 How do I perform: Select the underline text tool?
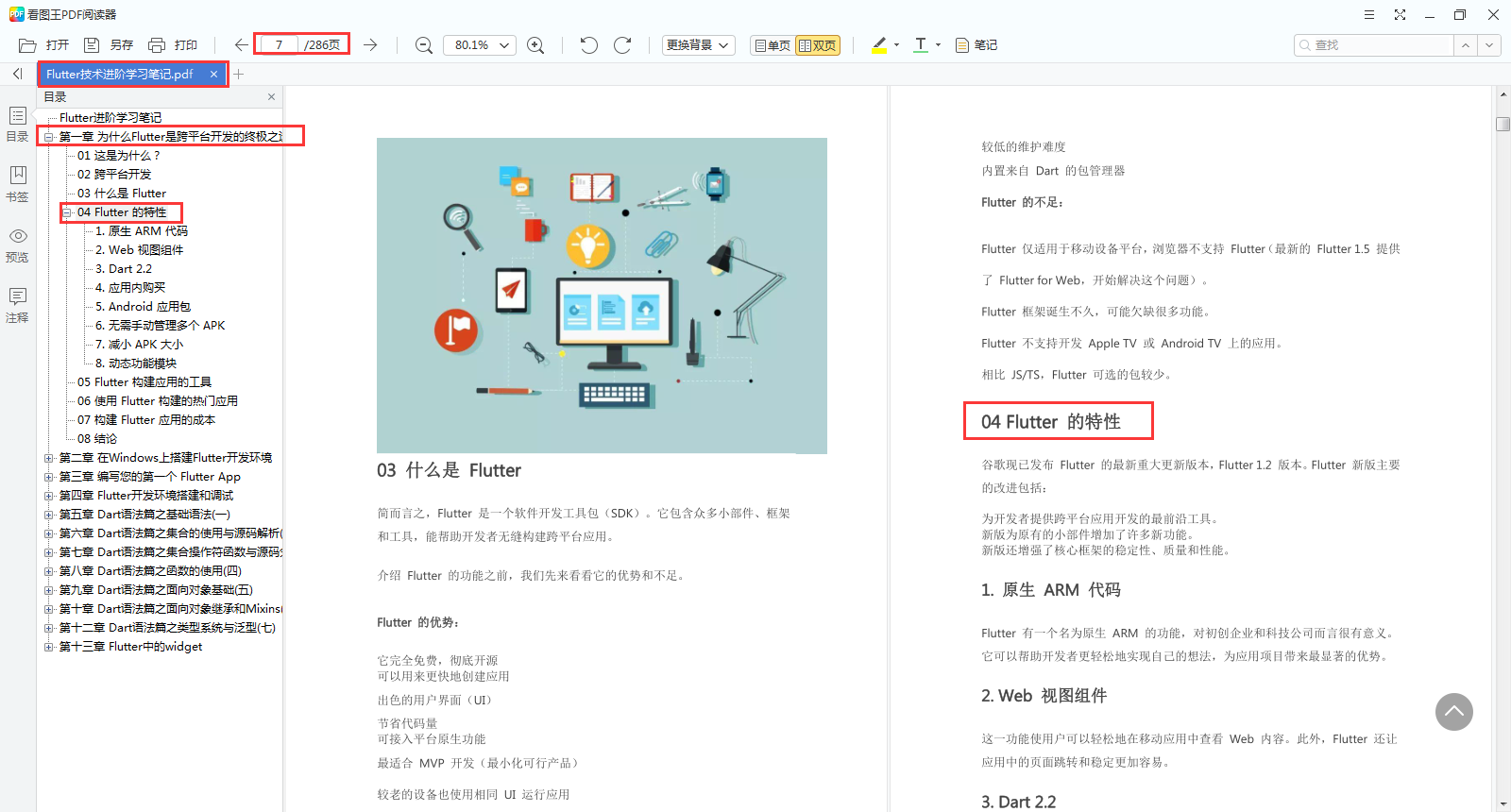click(921, 44)
